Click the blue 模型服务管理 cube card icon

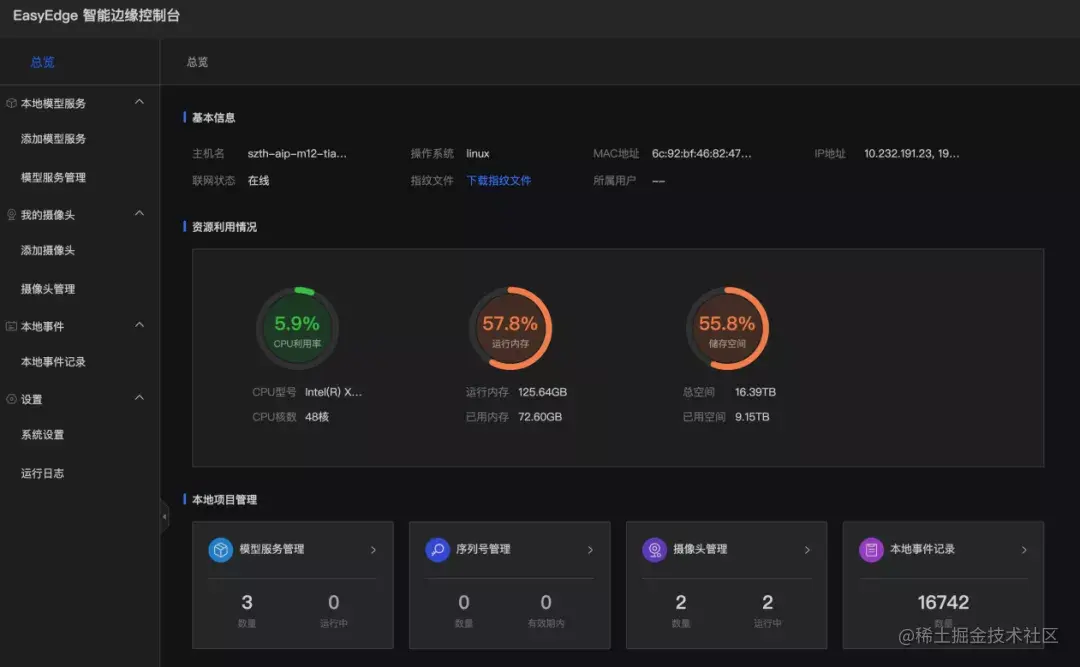coord(220,550)
